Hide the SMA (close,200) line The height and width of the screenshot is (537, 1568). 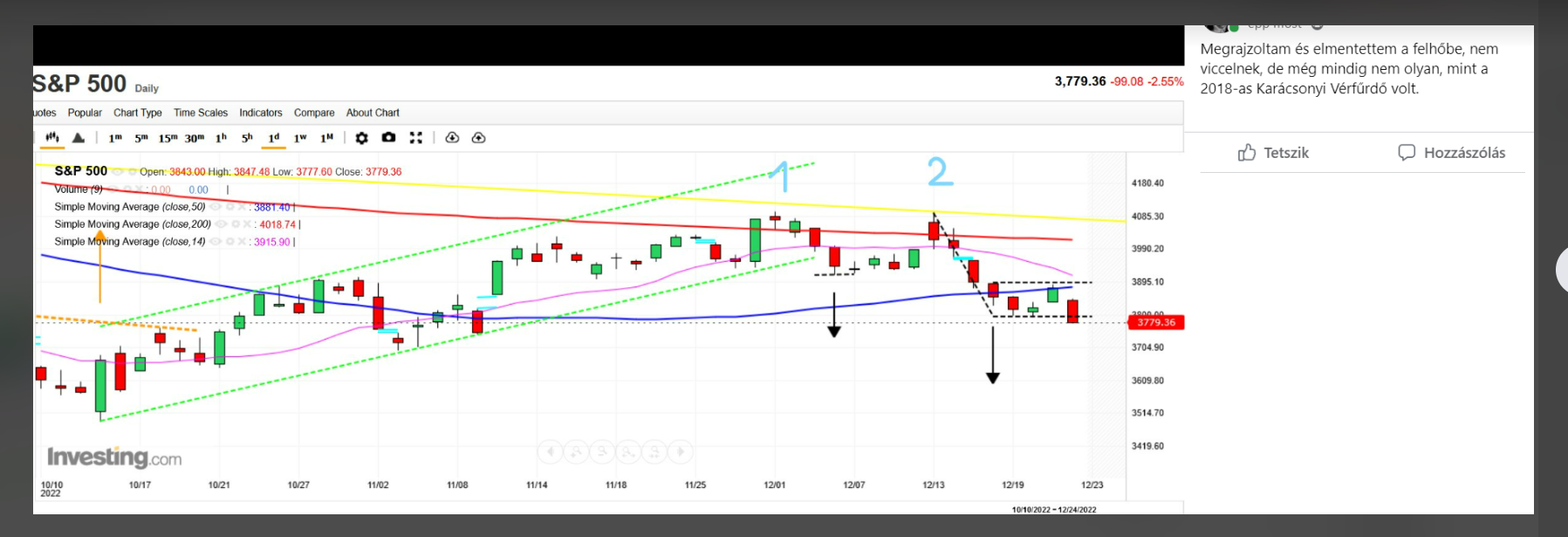tap(221, 224)
